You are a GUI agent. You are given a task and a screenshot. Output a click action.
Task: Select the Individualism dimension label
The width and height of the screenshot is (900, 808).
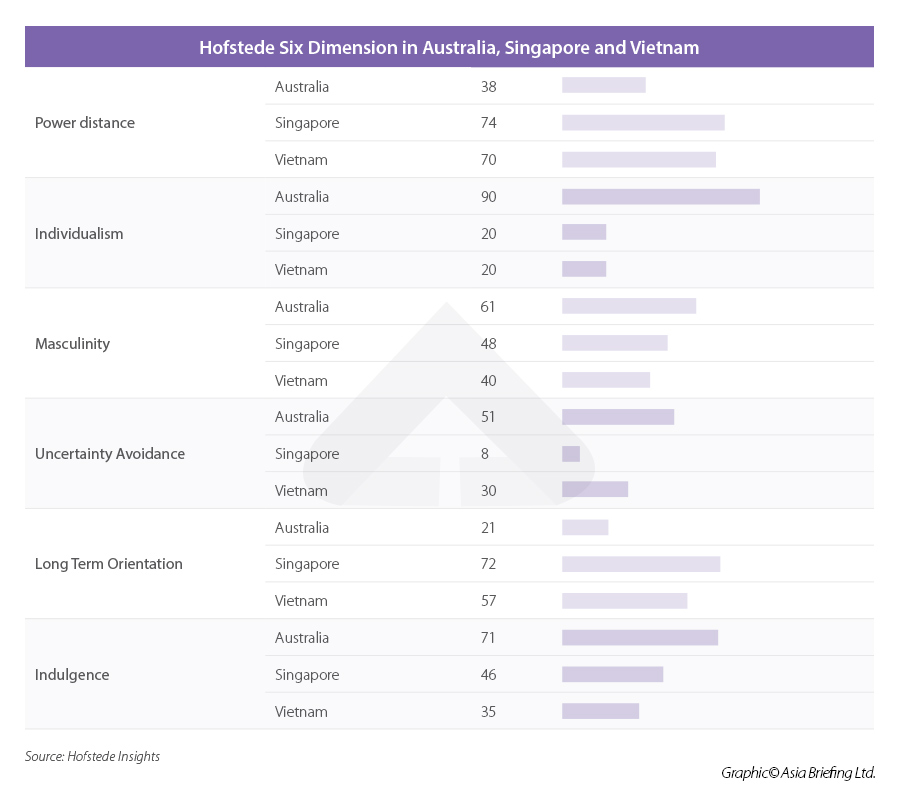coord(79,234)
